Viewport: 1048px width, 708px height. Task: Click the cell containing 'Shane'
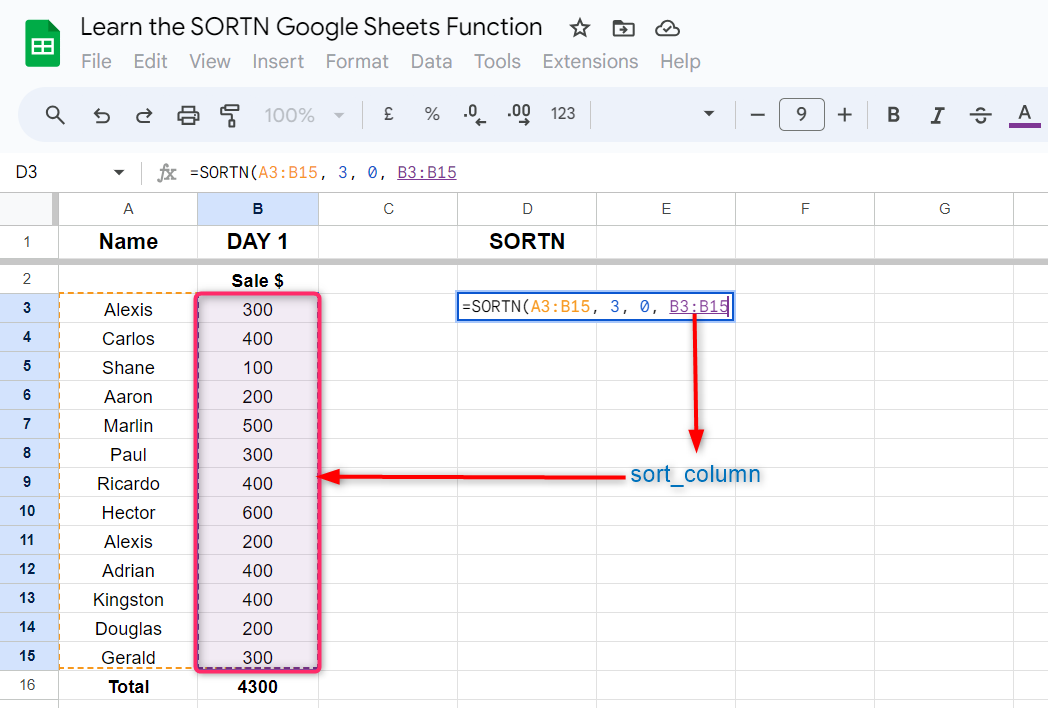[x=128, y=368]
